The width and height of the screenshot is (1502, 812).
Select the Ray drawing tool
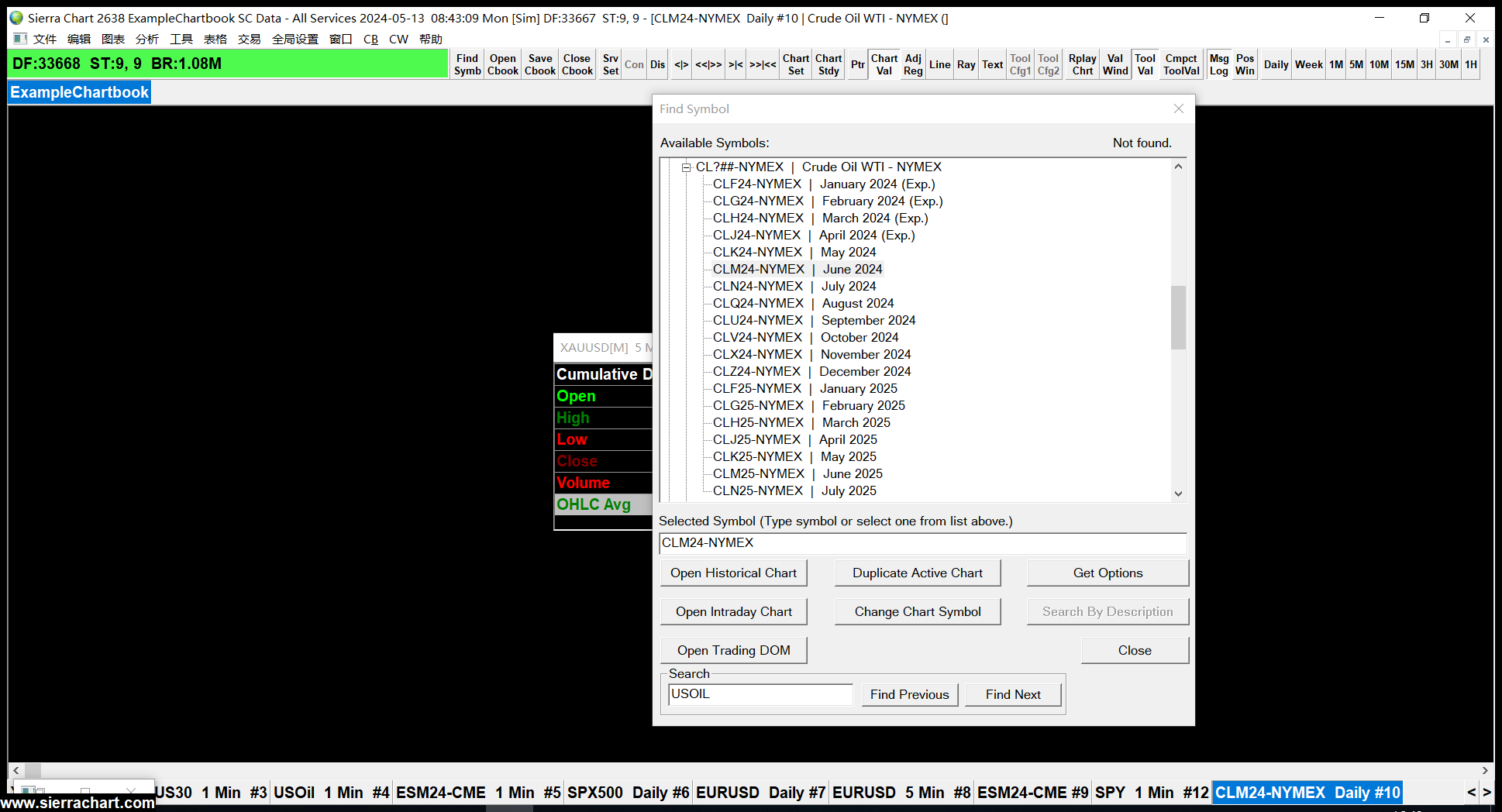coord(966,64)
